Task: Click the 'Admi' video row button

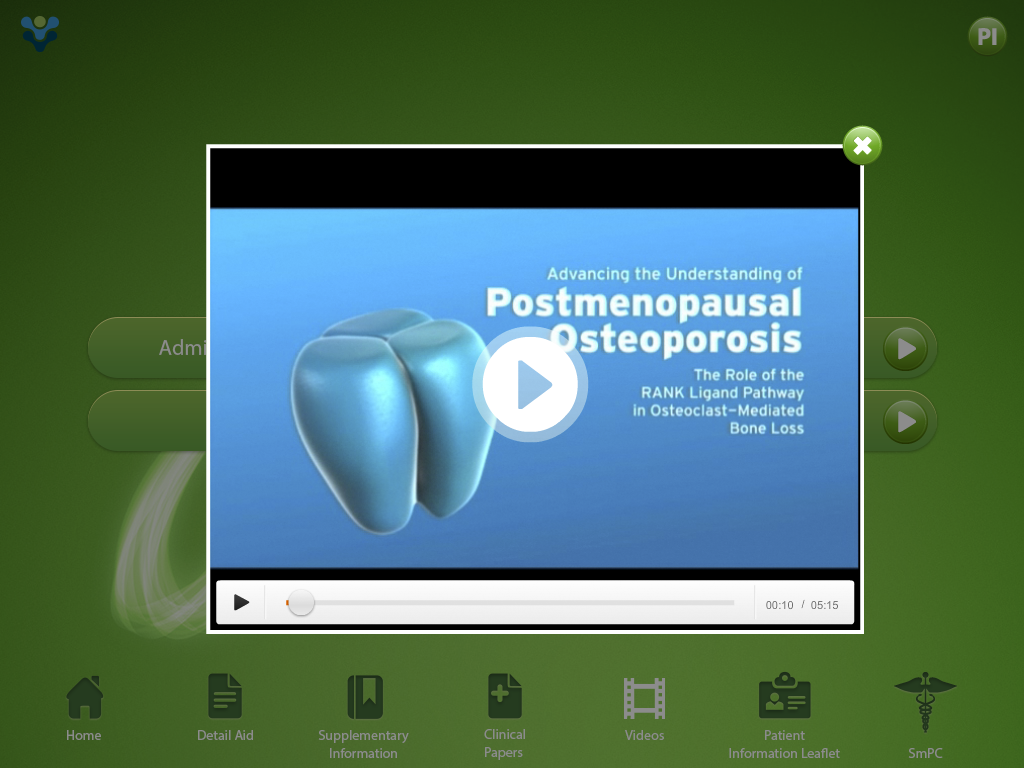Action: (148, 347)
